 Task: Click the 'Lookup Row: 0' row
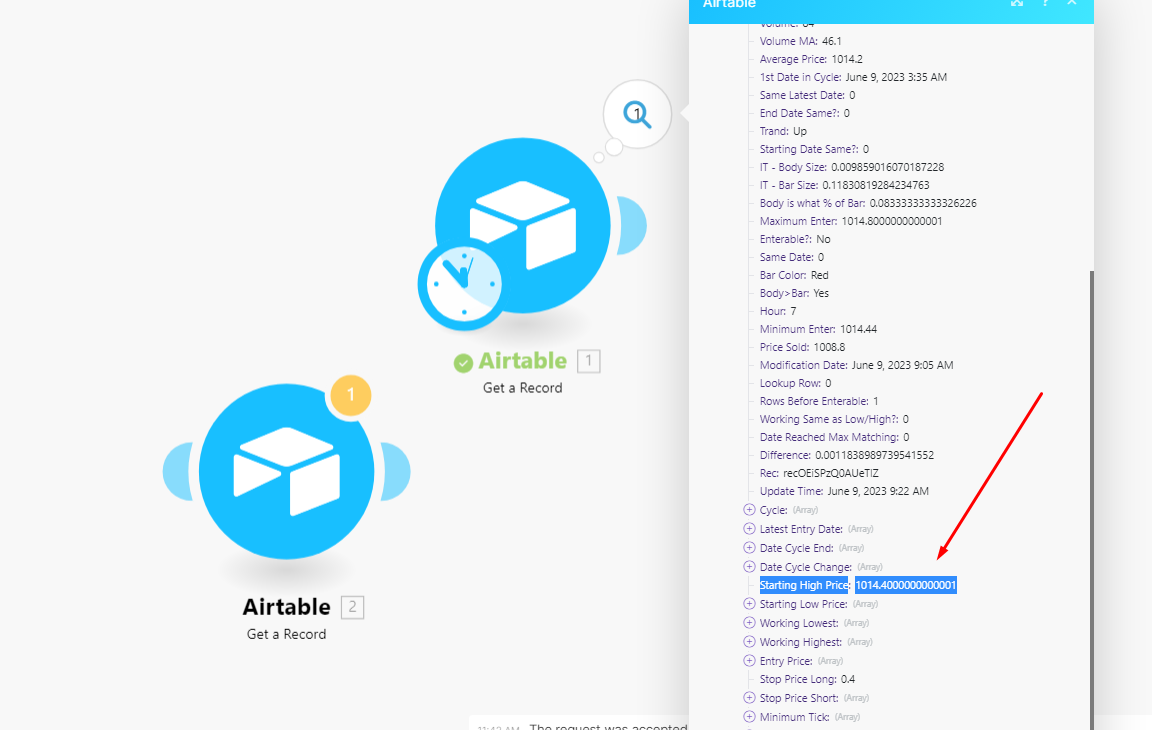(x=796, y=383)
